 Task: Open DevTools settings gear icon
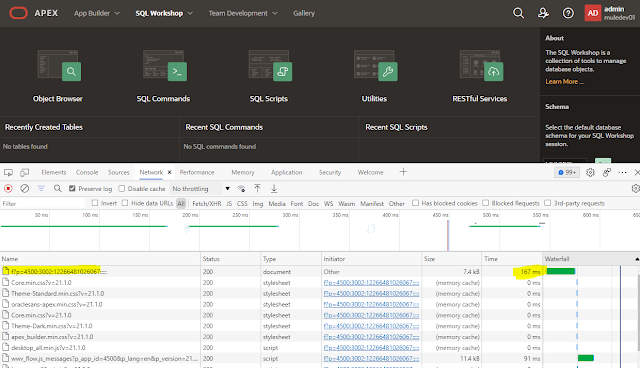pyautogui.click(x=590, y=173)
